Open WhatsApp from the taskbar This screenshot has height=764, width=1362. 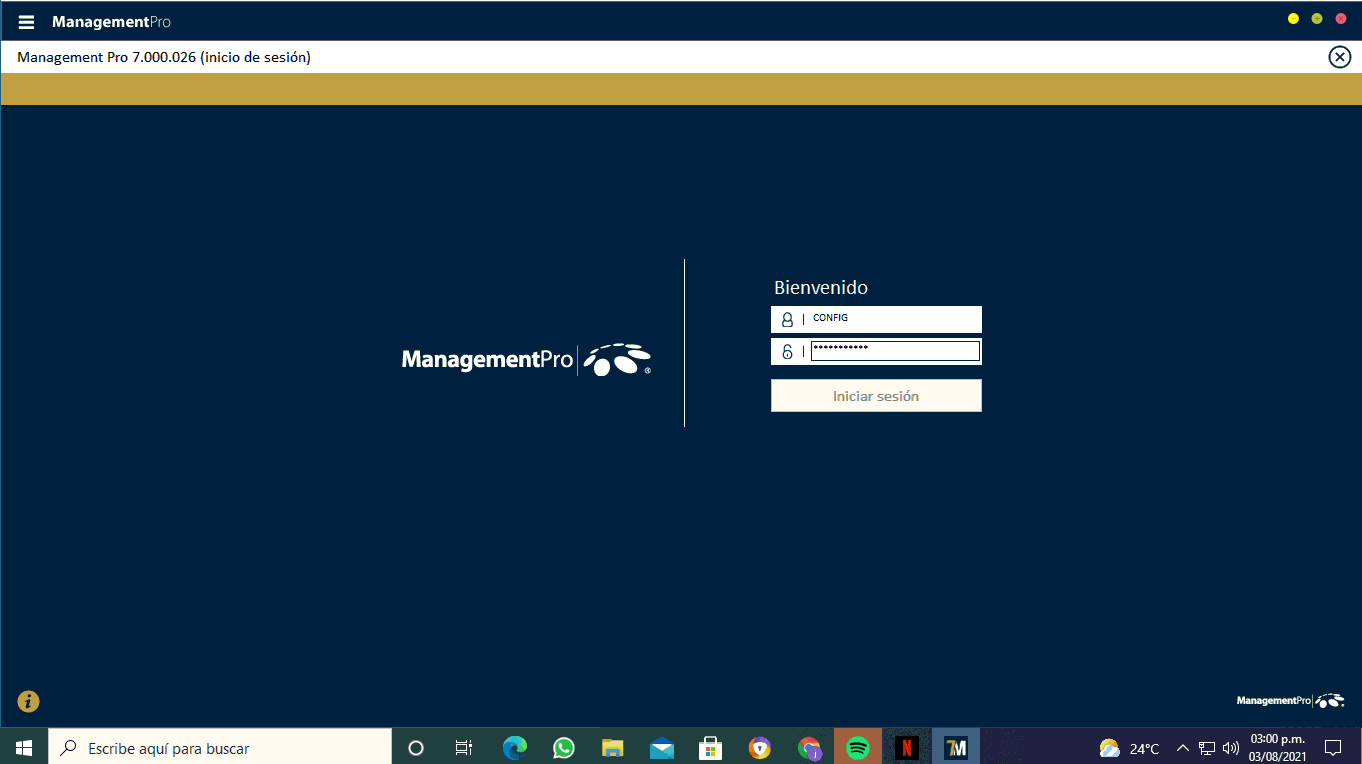pos(564,747)
